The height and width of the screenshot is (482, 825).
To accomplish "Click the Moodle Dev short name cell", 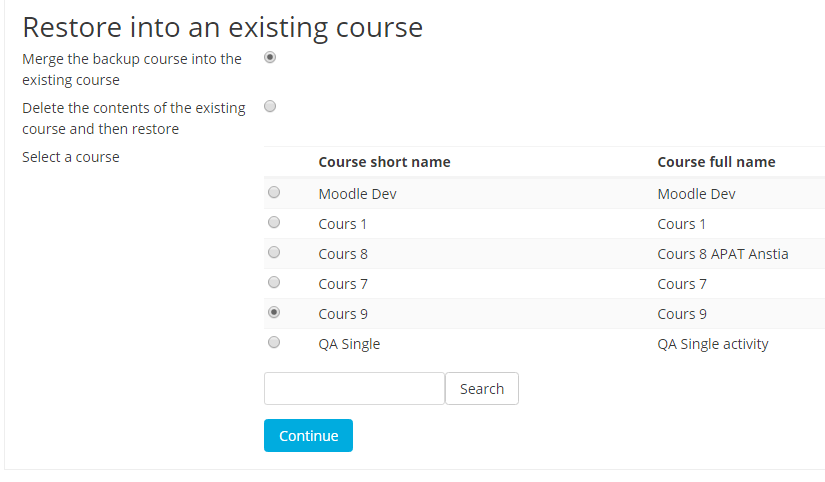I will (x=357, y=194).
